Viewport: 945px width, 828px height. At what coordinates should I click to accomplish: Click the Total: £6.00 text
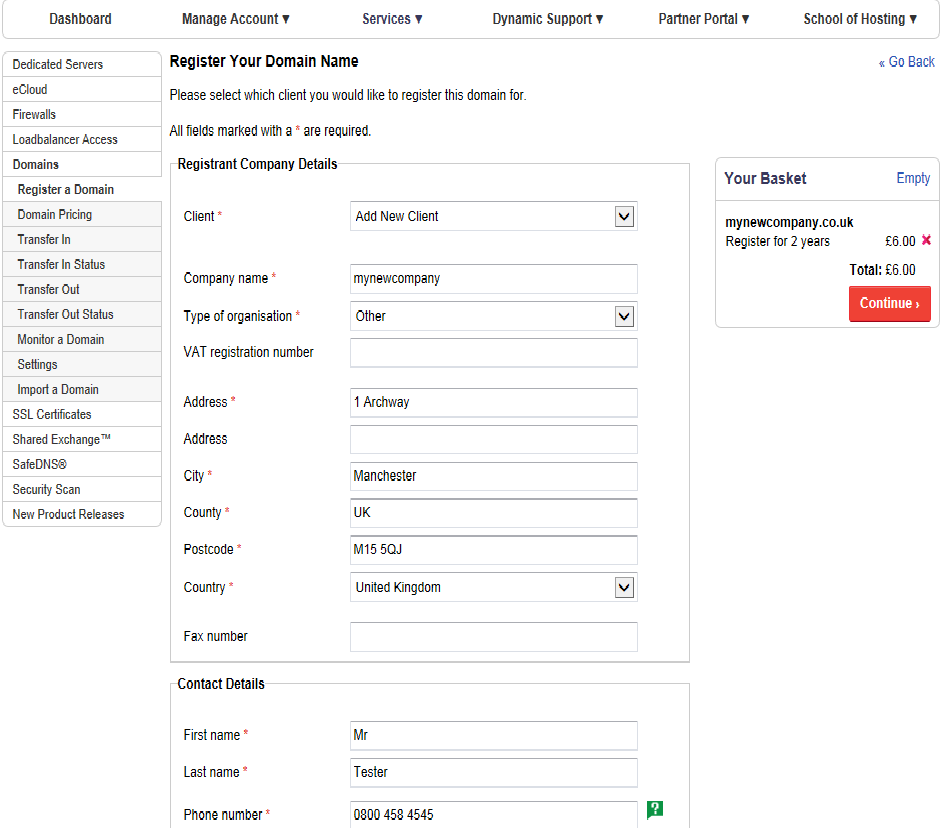(x=882, y=270)
